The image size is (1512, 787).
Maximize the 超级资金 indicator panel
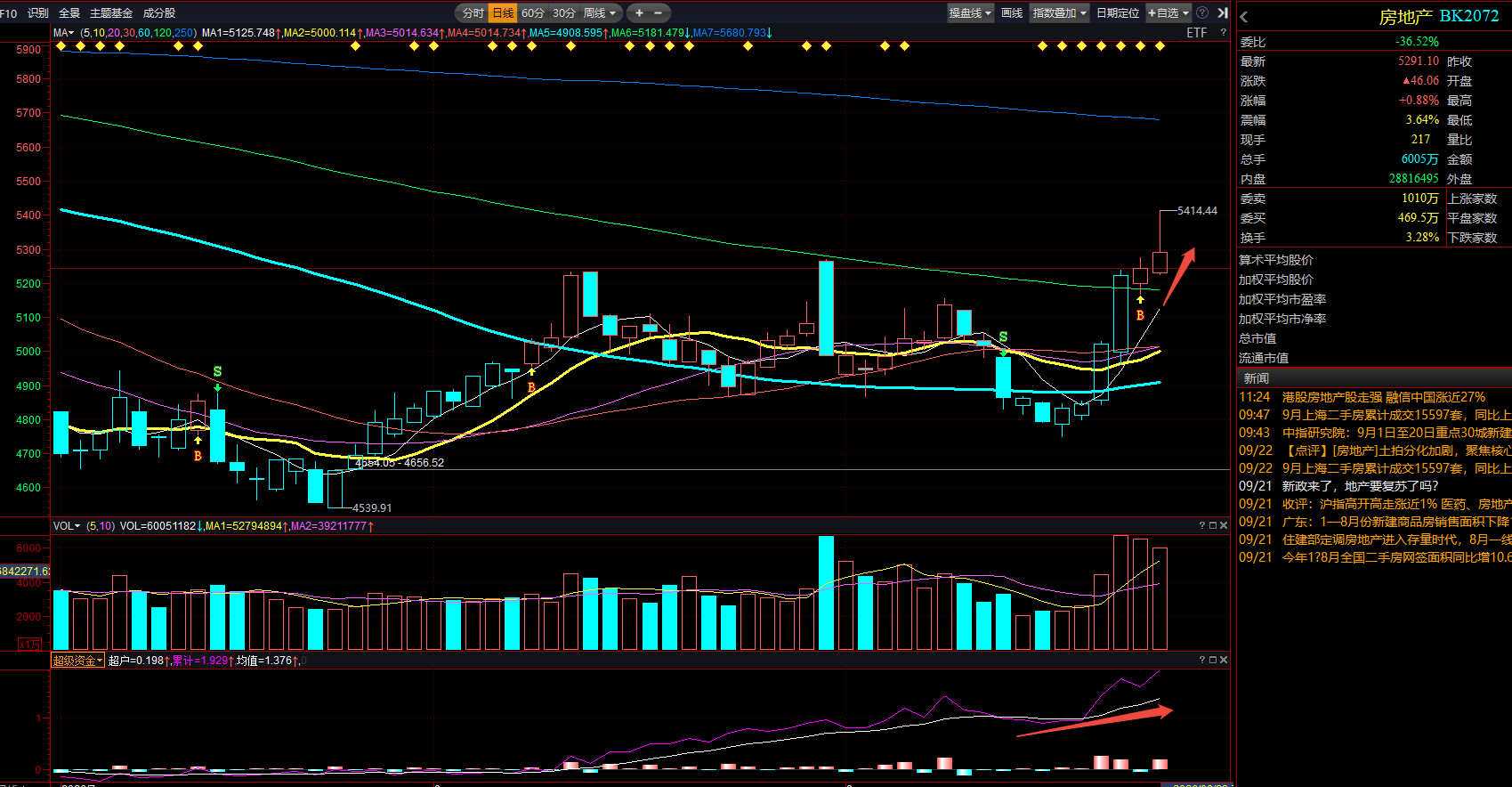[x=1212, y=660]
